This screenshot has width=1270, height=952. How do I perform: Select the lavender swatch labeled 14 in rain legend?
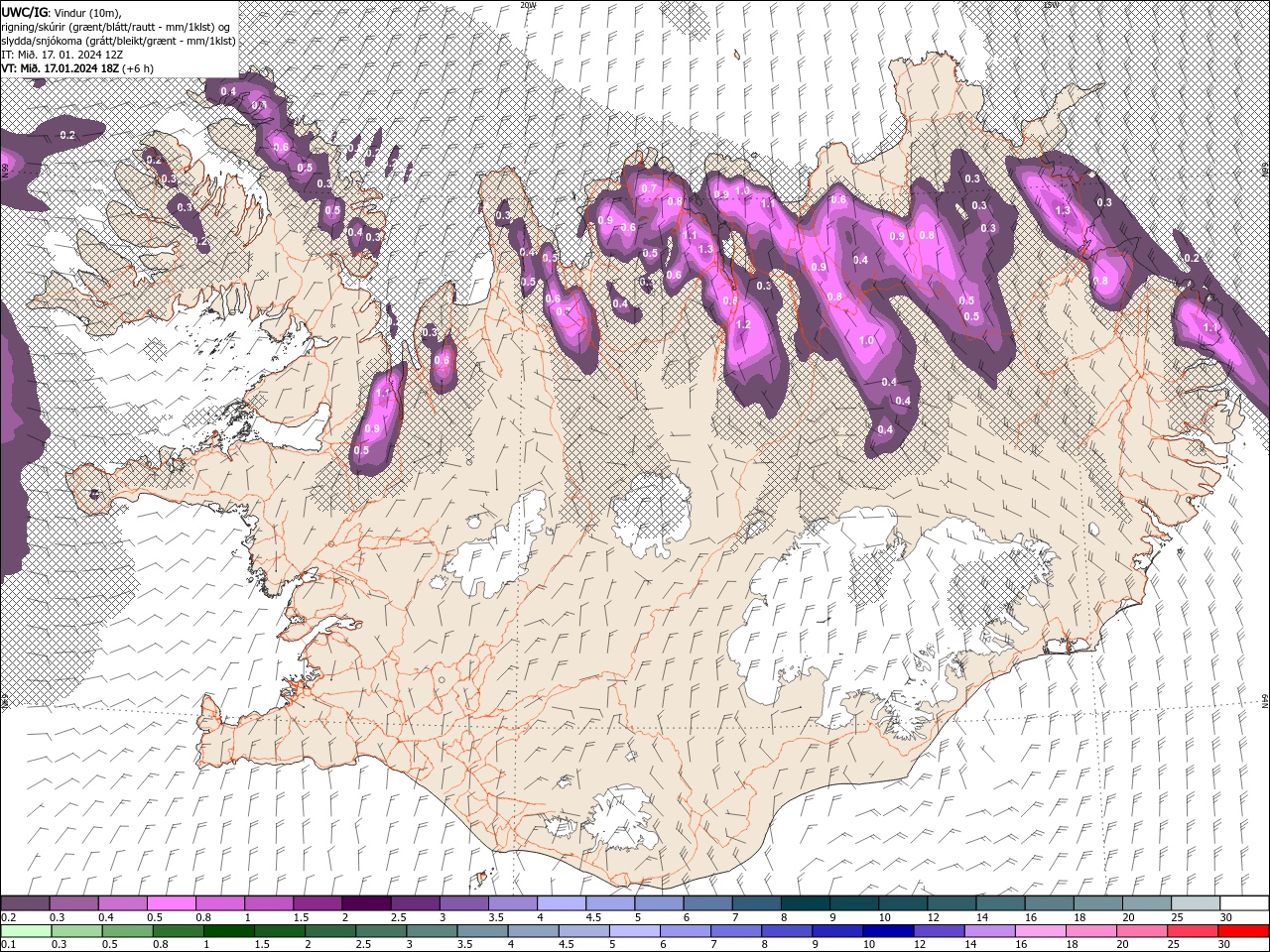[x=988, y=931]
